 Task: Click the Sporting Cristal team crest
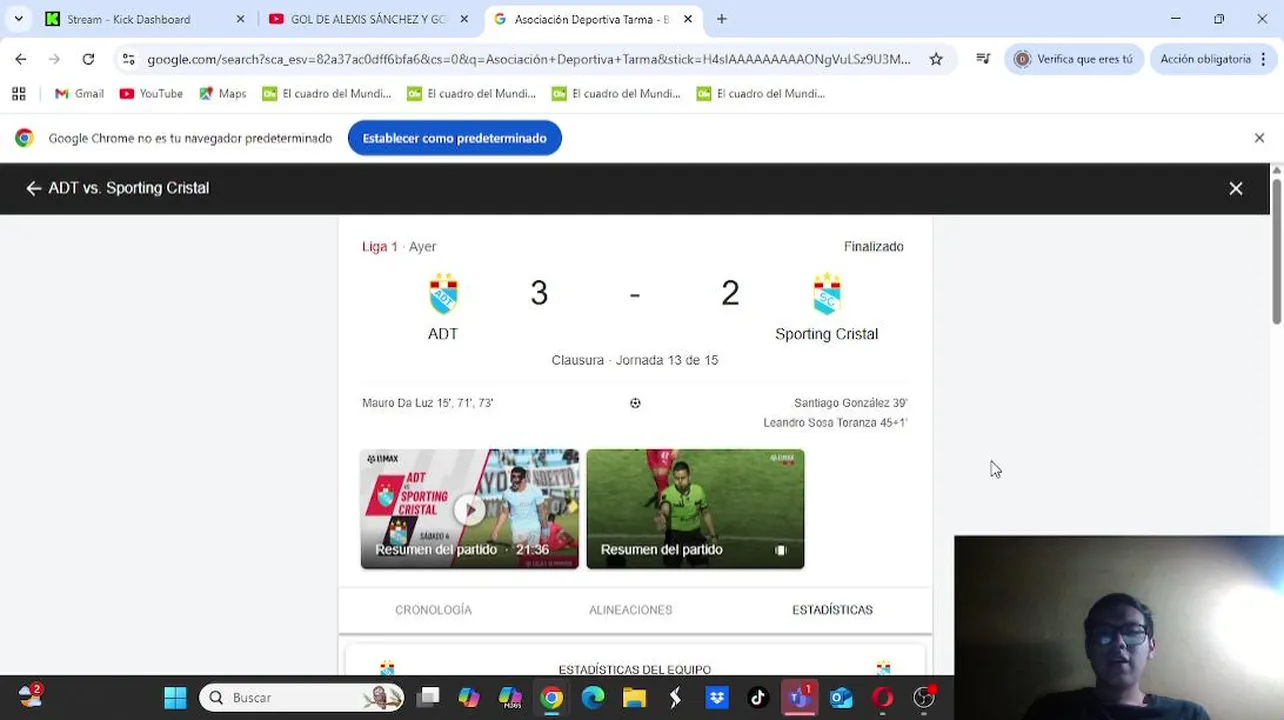[826, 293]
